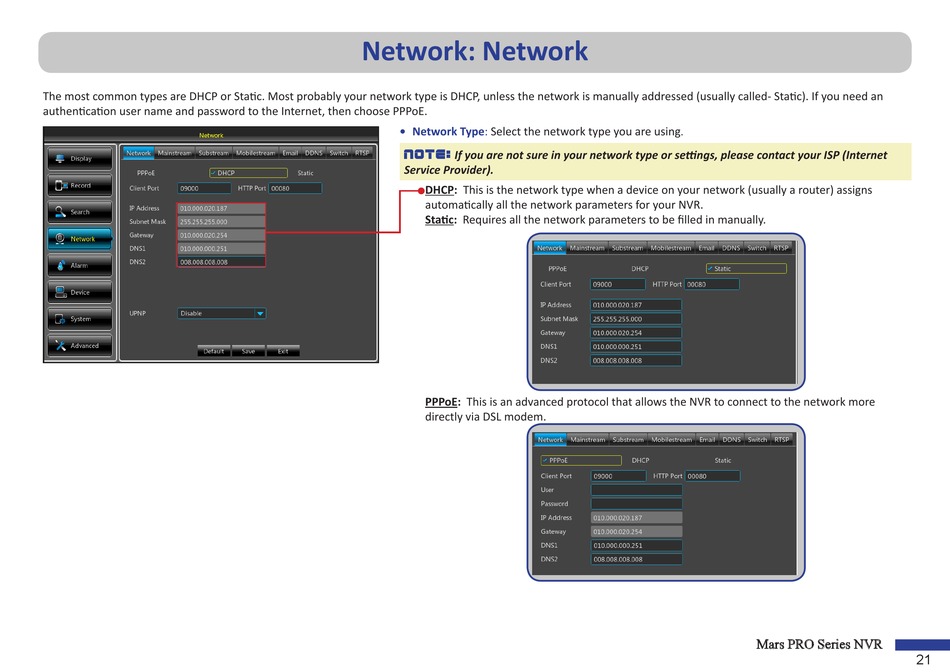Open the RTSP tab in the main window
950x672 pixels.
[362, 153]
